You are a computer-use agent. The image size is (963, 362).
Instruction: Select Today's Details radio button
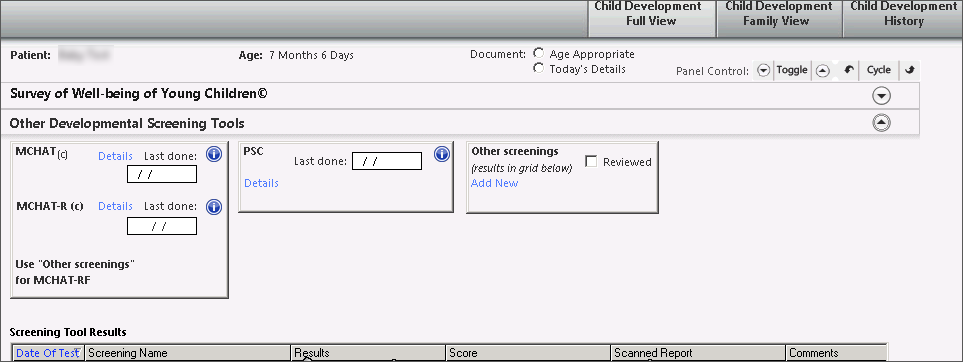click(x=539, y=68)
